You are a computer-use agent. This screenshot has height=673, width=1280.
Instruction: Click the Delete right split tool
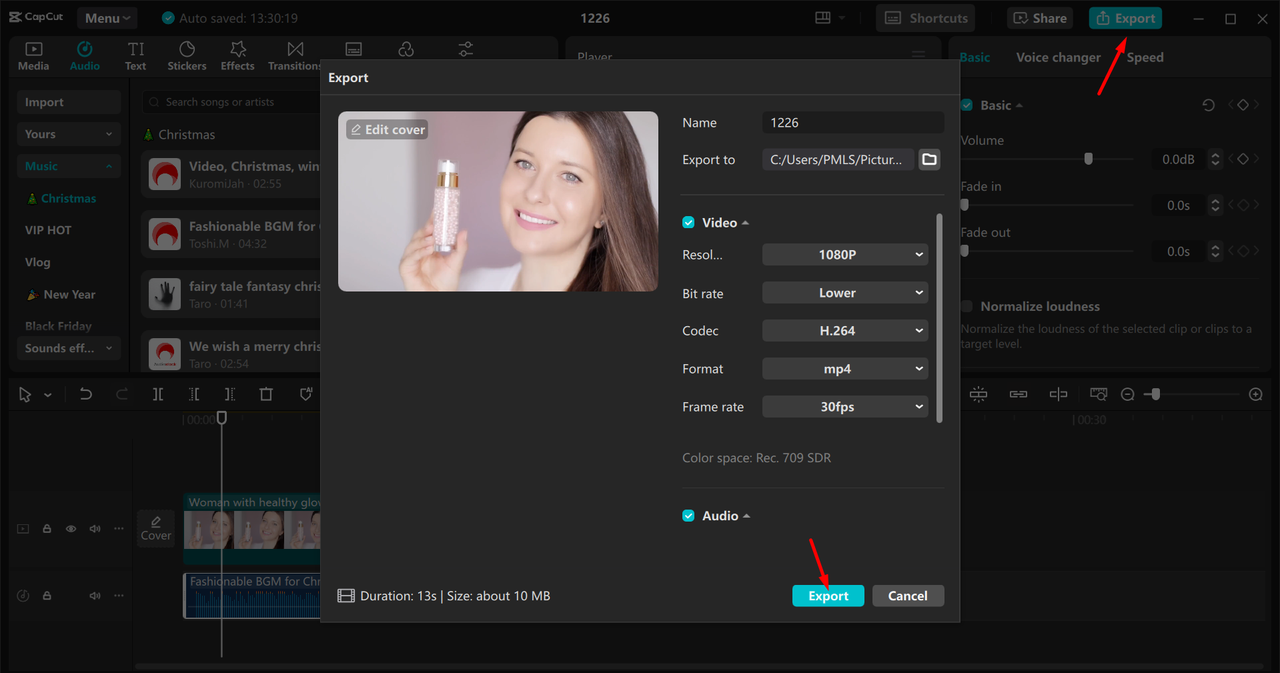click(x=230, y=394)
